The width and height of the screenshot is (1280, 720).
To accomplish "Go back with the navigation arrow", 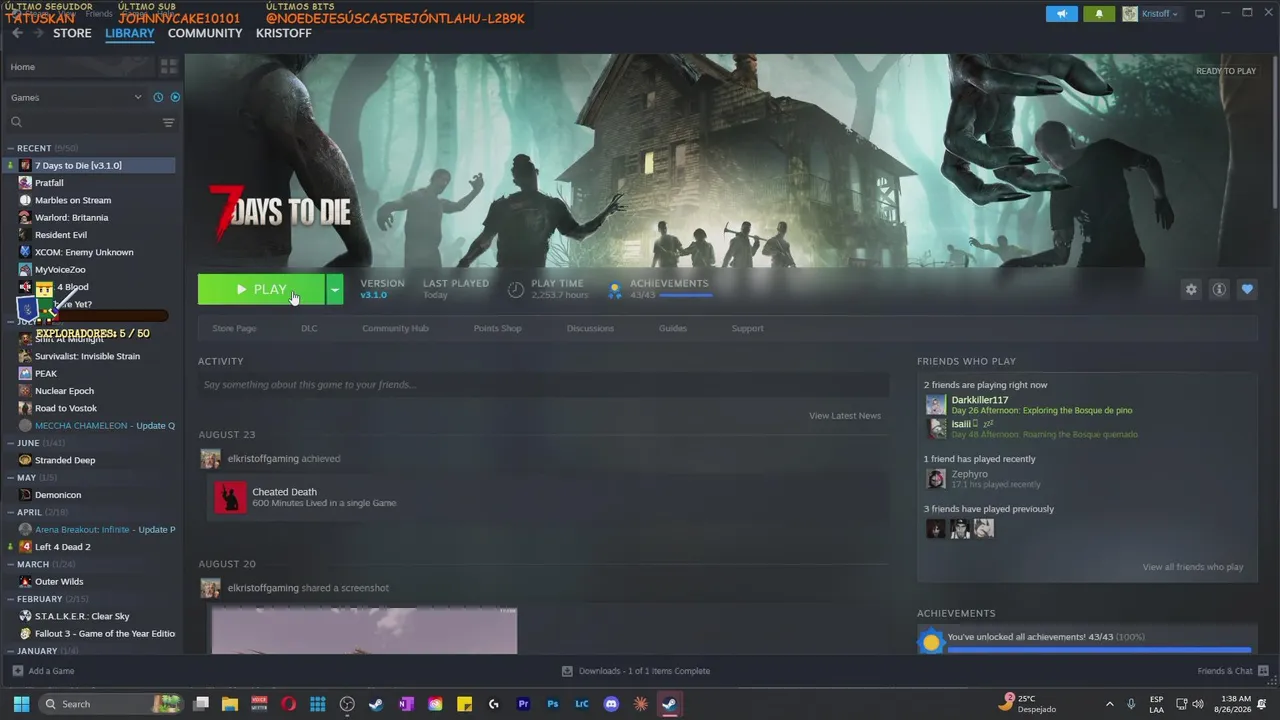I will (x=17, y=33).
